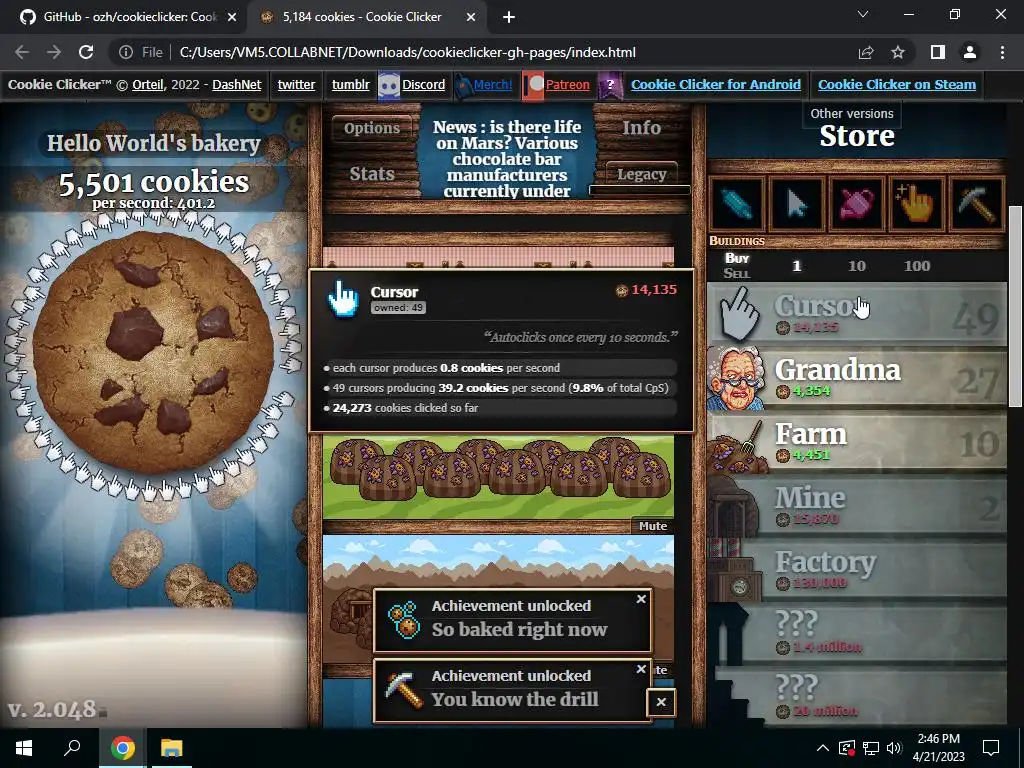1024x768 pixels.
Task: Go forward in browser history
Action: click(x=54, y=52)
